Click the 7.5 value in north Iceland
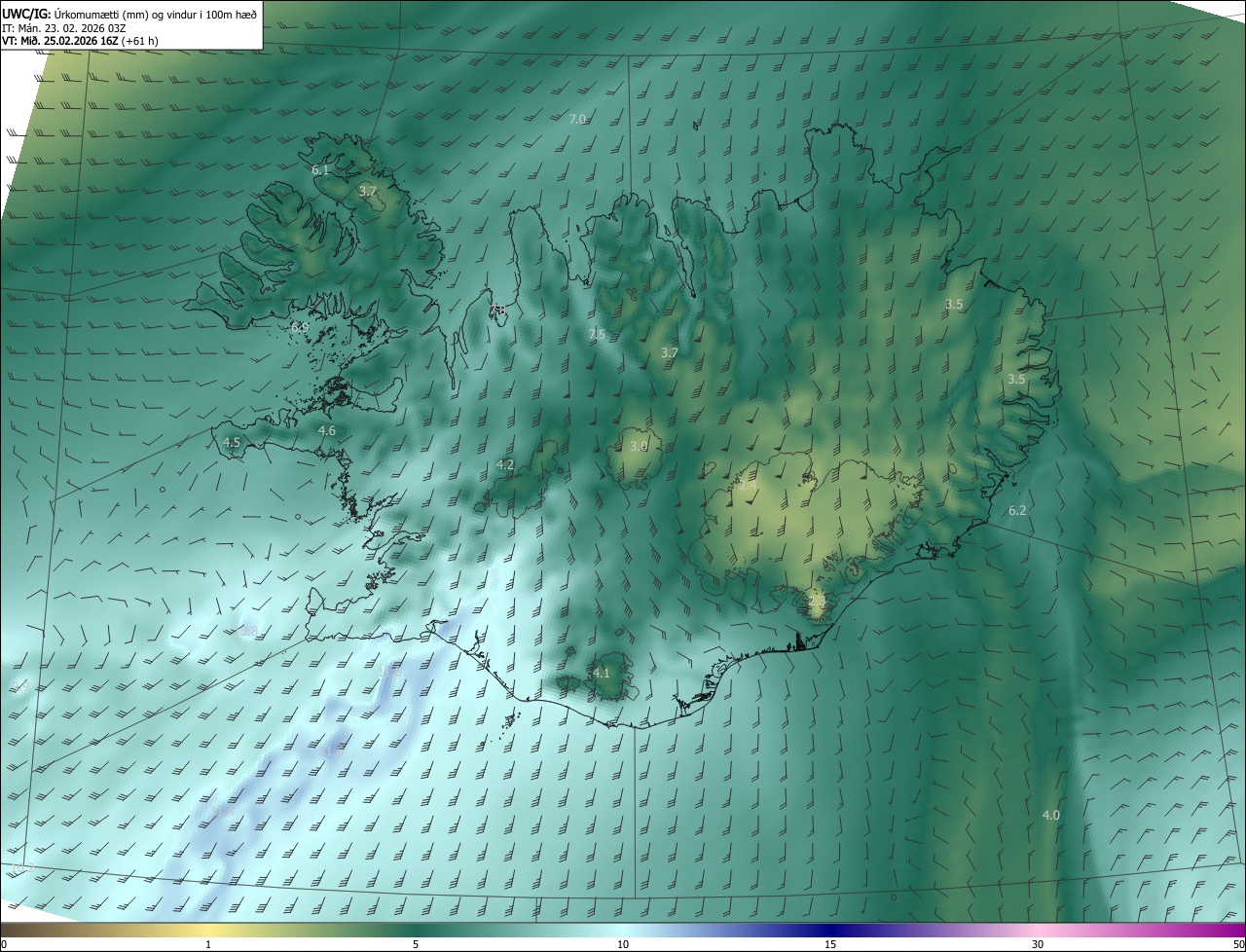The height and width of the screenshot is (952, 1246). (x=597, y=334)
